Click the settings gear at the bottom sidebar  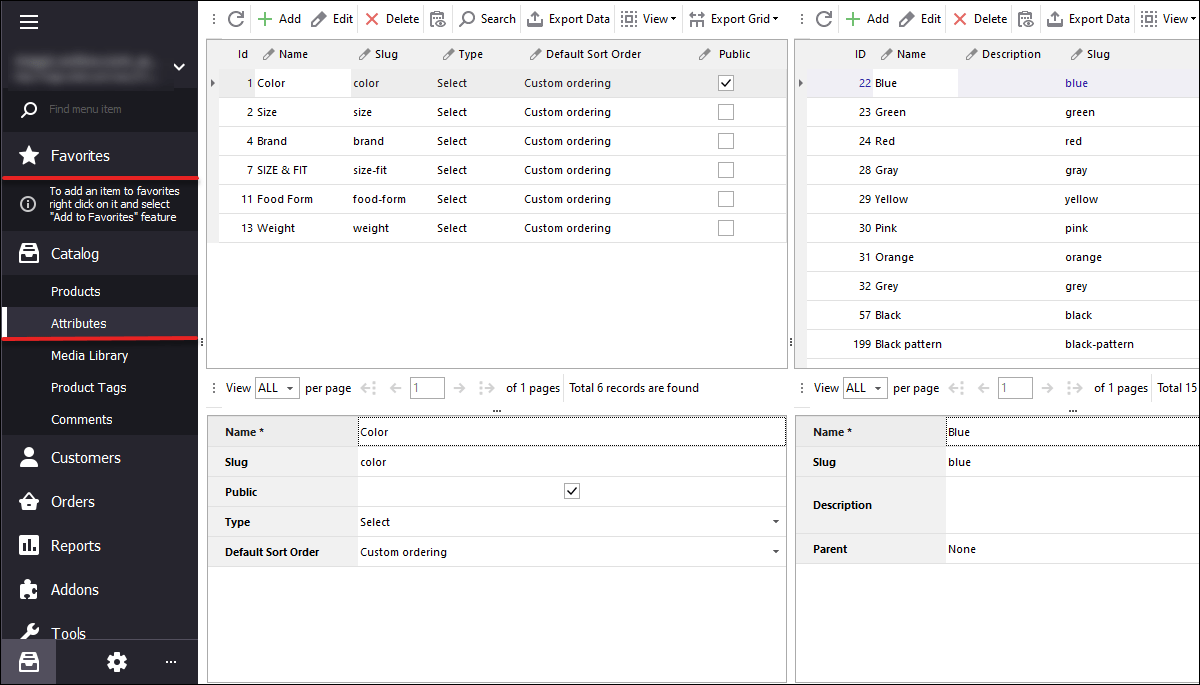[x=117, y=662]
